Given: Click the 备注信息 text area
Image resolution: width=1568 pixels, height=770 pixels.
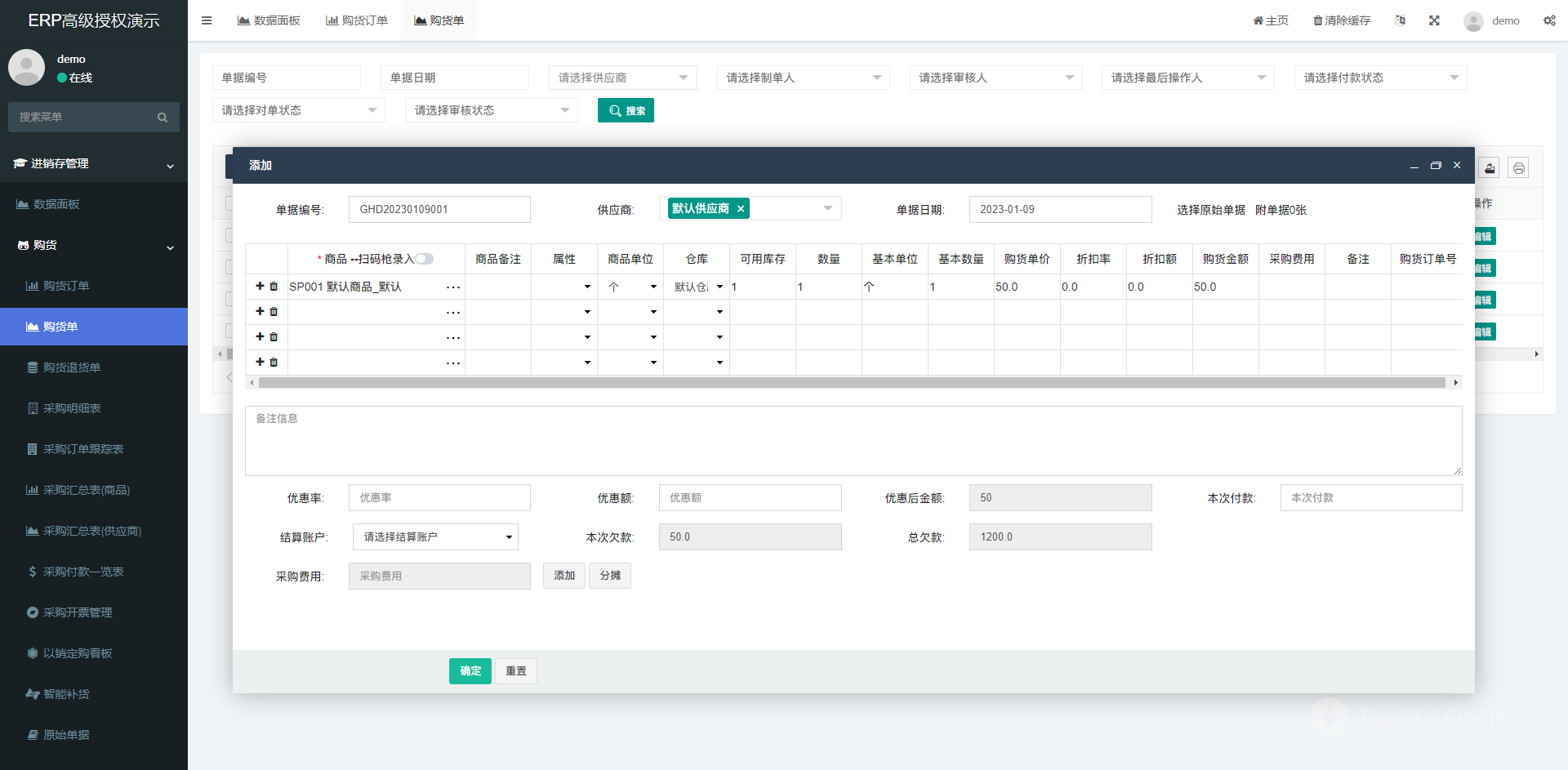Looking at the screenshot, I should tap(853, 441).
